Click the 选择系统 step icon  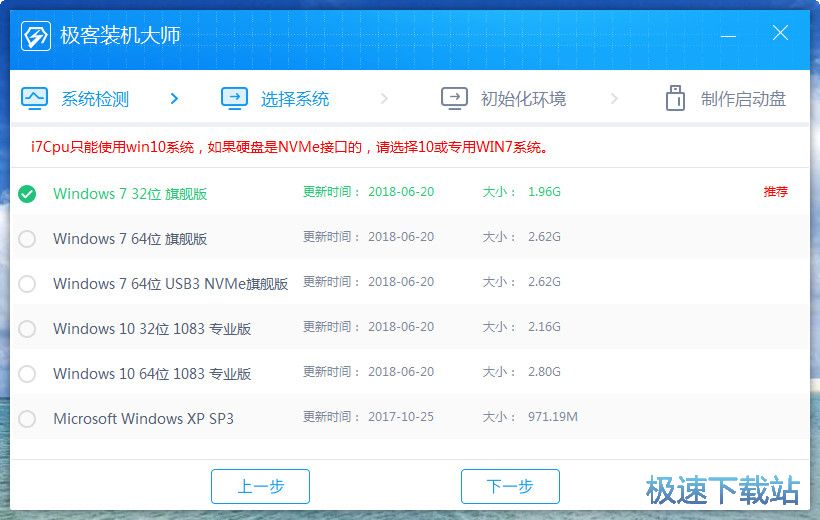(x=234, y=98)
